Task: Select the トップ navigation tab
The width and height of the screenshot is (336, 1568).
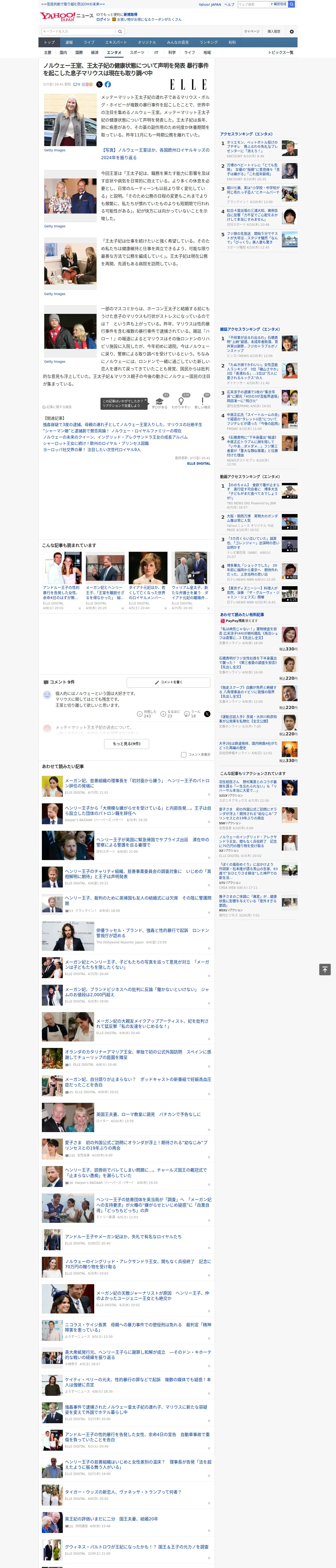Action: click(49, 43)
